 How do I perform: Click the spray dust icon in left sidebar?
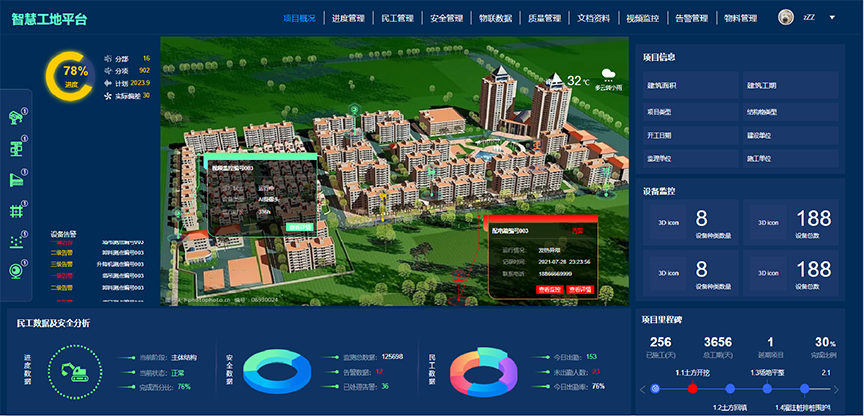pos(16,241)
